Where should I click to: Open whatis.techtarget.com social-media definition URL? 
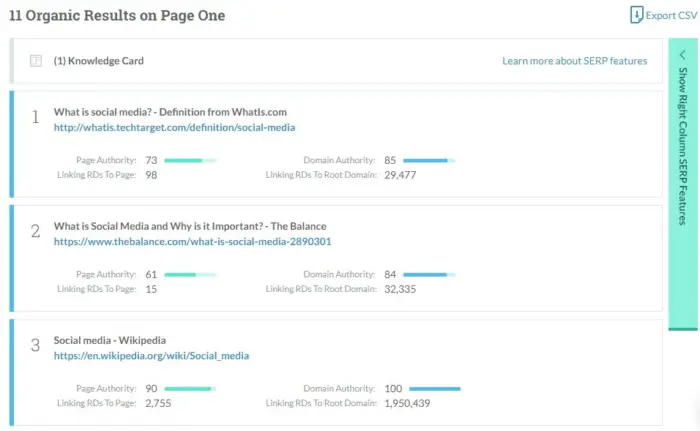click(x=175, y=127)
